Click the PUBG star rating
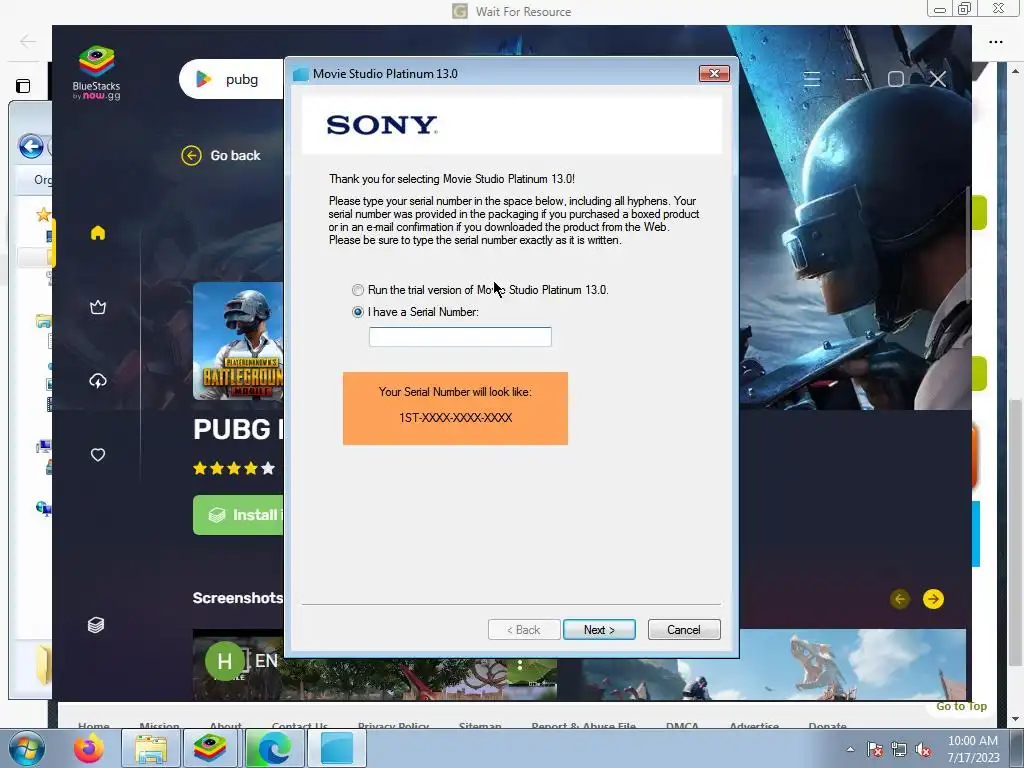The image size is (1024, 768). click(234, 468)
